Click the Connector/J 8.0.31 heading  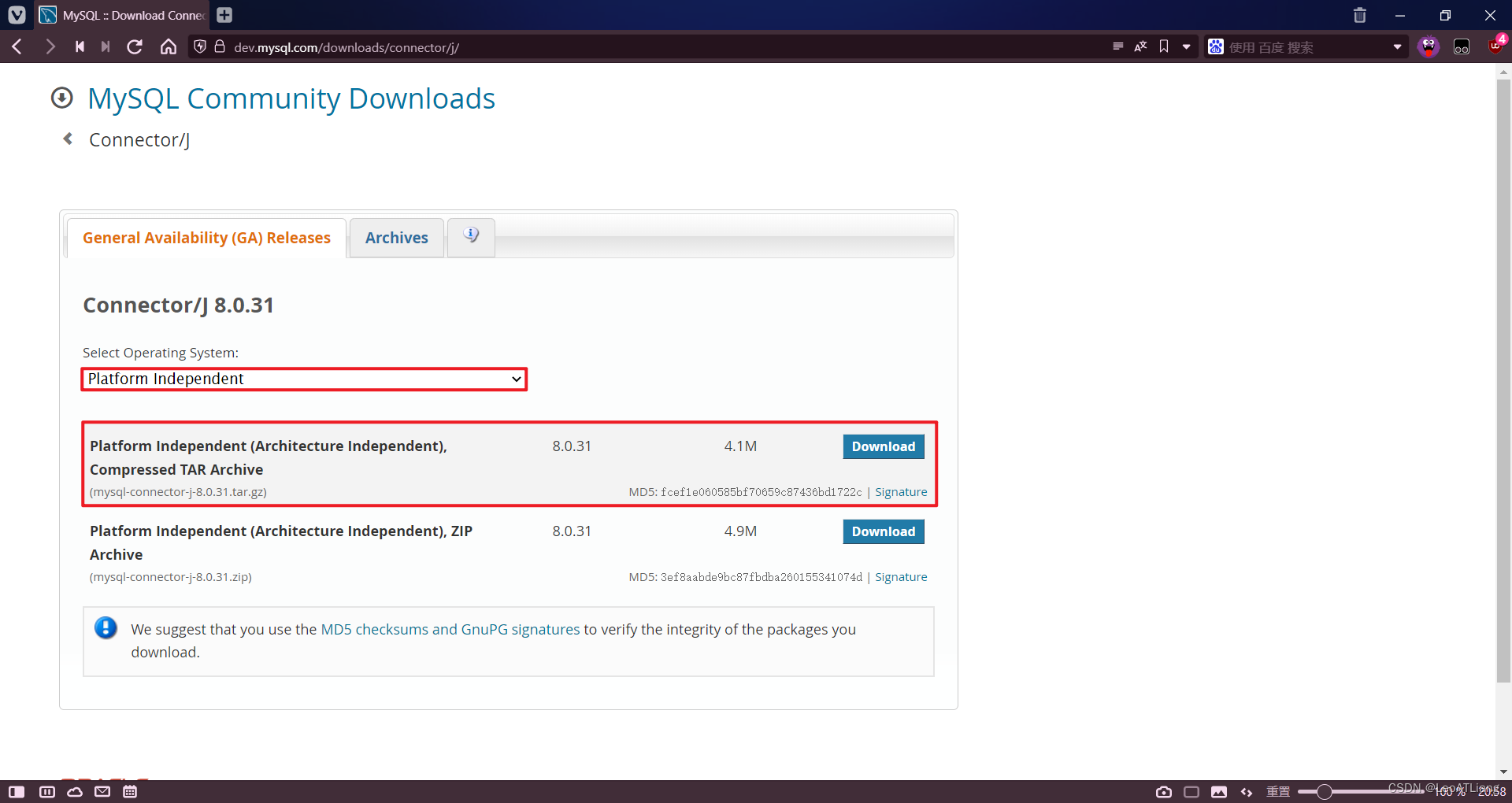coord(179,305)
